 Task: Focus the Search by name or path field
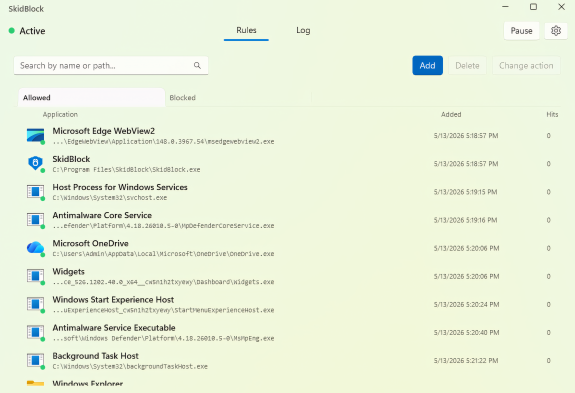(x=111, y=66)
